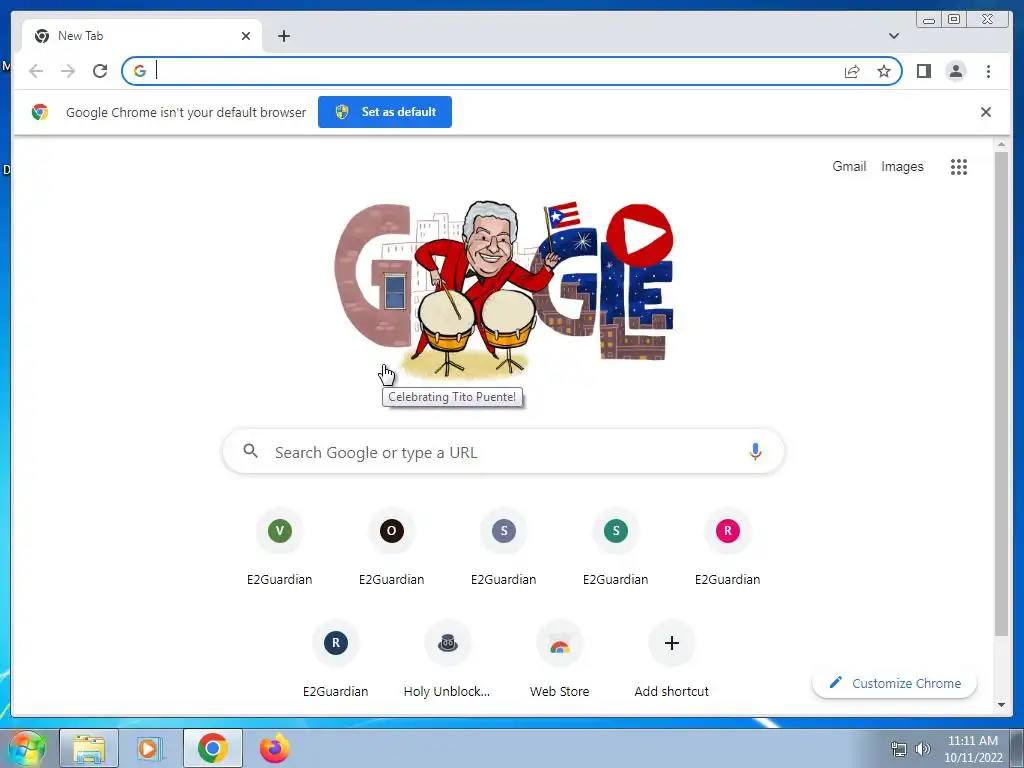Click the Customize Chrome button
This screenshot has width=1024, height=768.
pos(895,683)
